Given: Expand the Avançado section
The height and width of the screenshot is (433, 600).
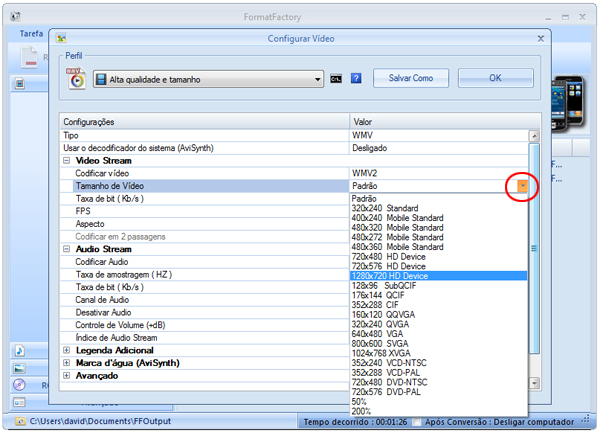Looking at the screenshot, I should coord(67,376).
